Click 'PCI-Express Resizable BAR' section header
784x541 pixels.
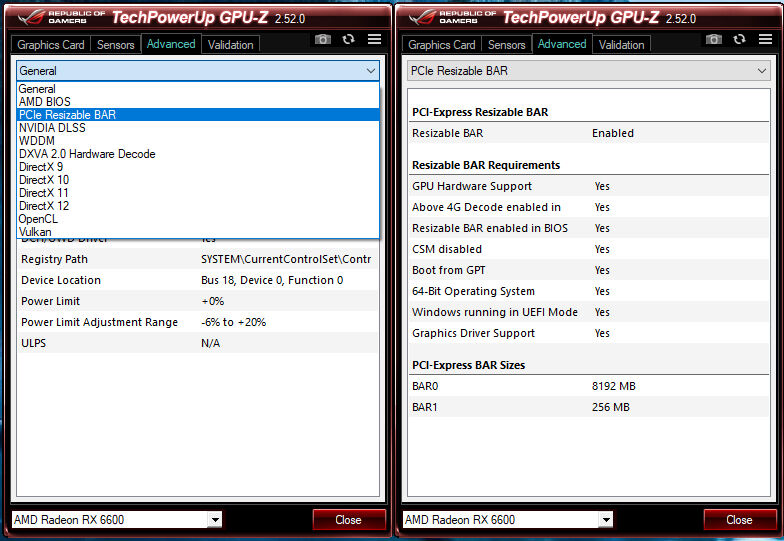pos(480,112)
